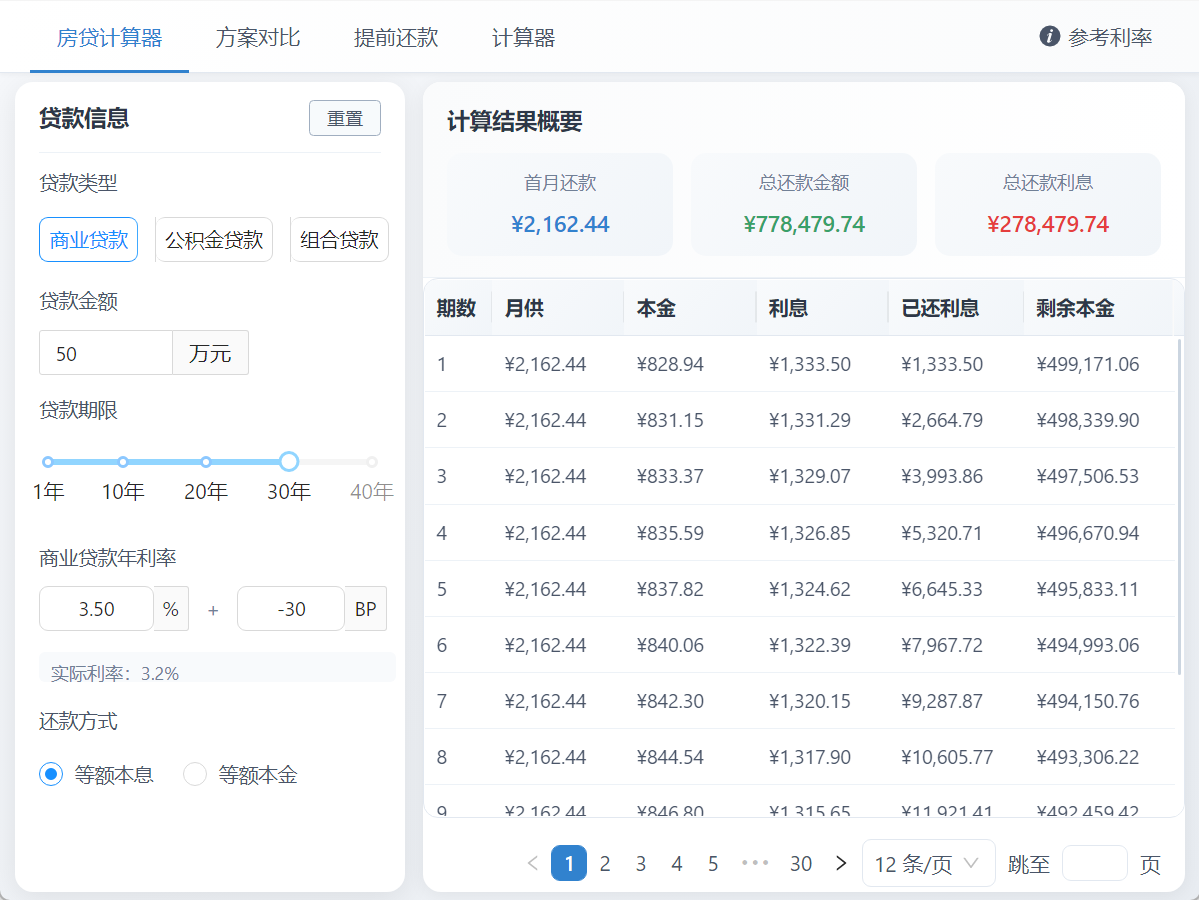Screen dimensions: 1199x900
Task: Open the 计算器 tab
Action: (x=524, y=37)
